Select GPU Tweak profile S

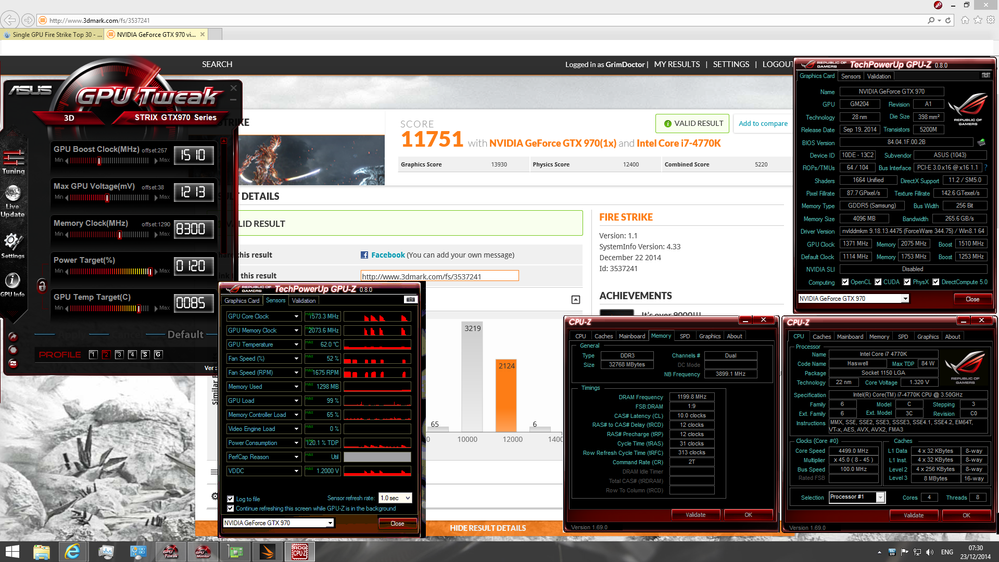[x=145, y=354]
